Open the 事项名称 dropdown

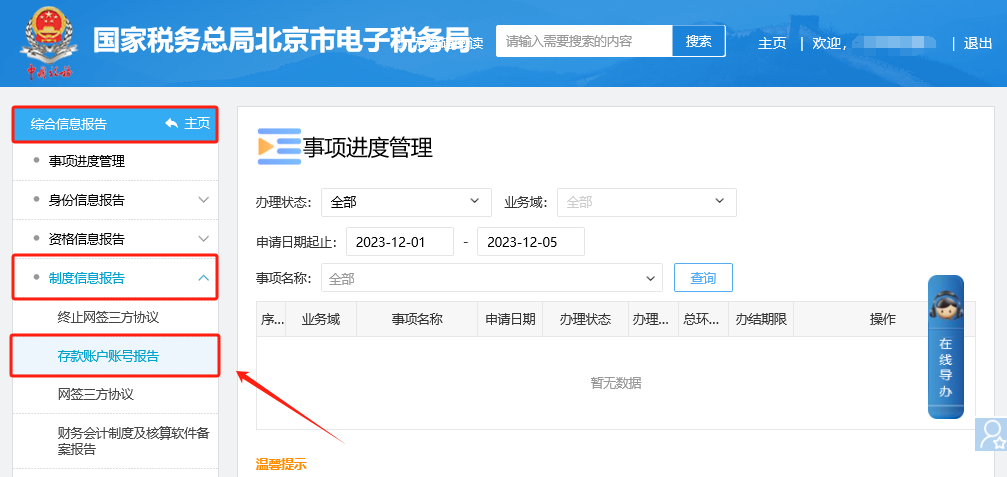(x=491, y=278)
